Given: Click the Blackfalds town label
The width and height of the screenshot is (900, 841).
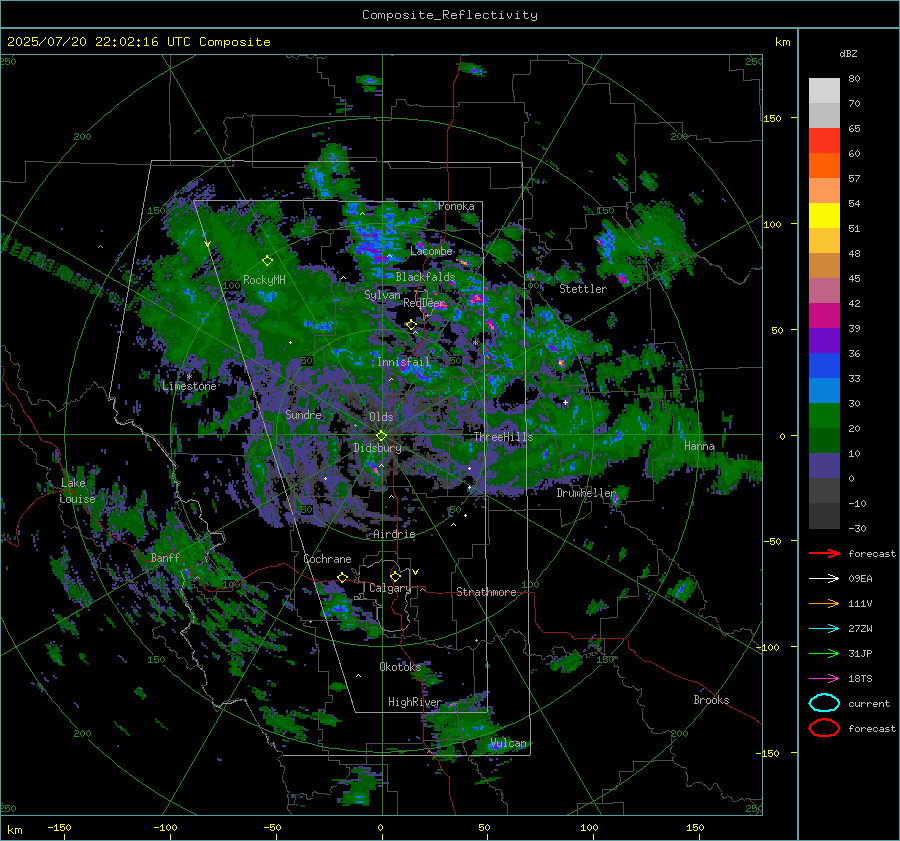Looking at the screenshot, I should coord(425,277).
